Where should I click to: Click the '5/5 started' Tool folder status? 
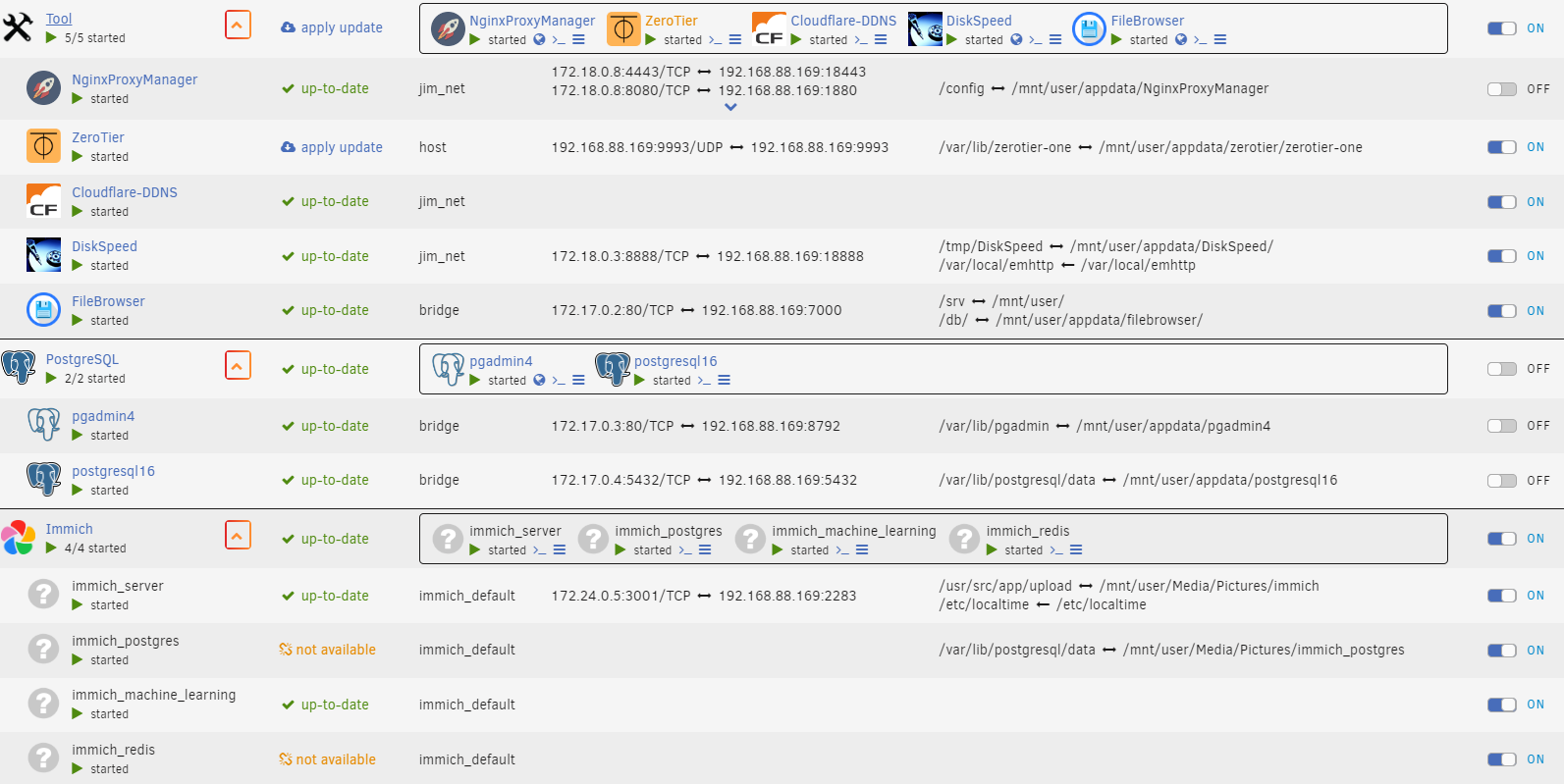(x=95, y=38)
